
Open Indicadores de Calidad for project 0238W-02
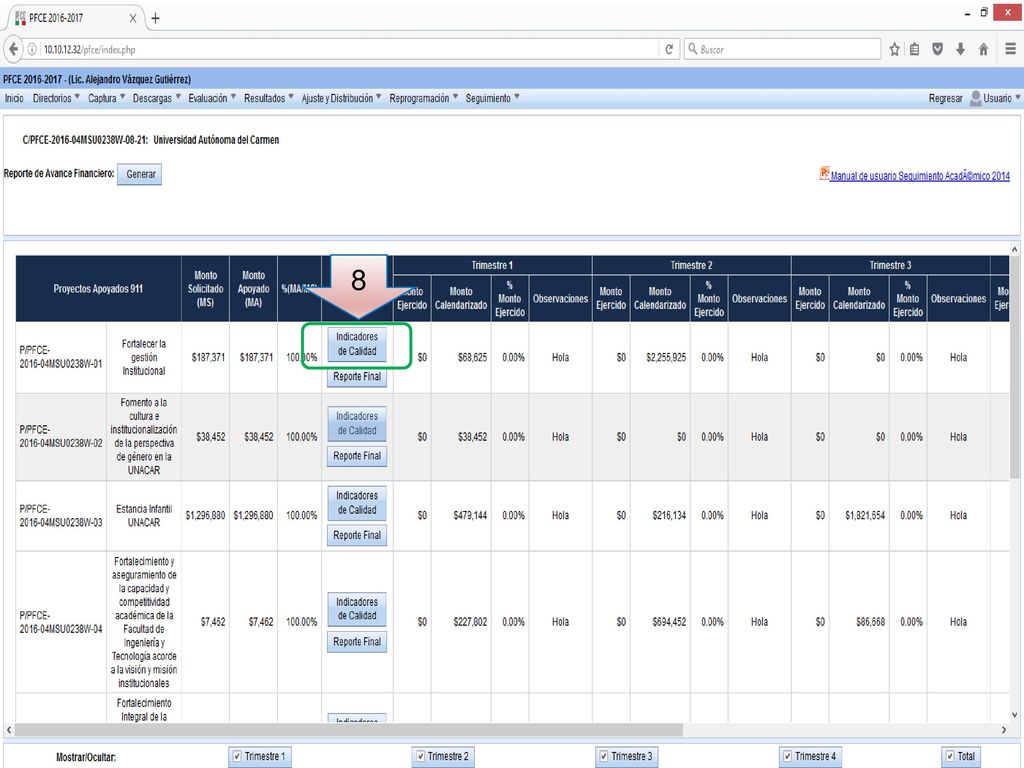click(357, 423)
